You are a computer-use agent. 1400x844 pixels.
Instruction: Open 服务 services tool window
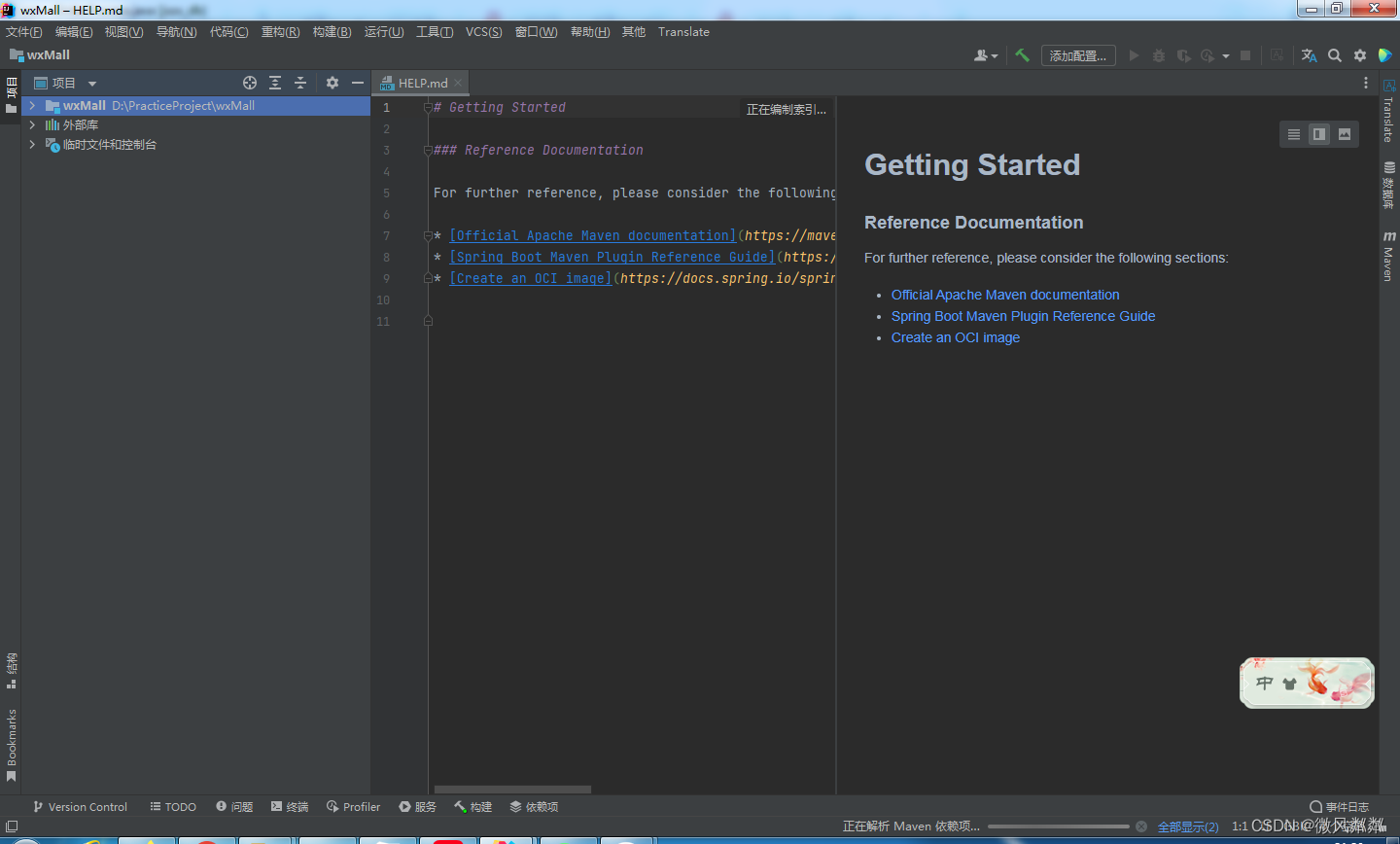[x=418, y=807]
